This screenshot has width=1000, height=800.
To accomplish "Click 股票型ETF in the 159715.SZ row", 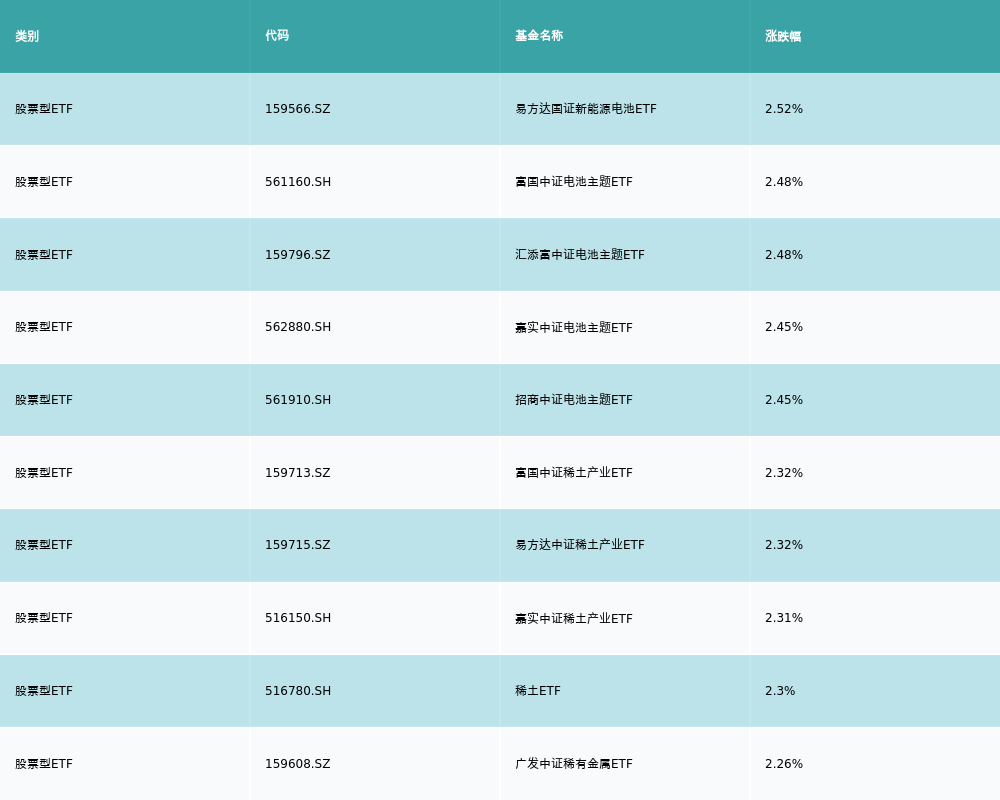I will 44,545.
